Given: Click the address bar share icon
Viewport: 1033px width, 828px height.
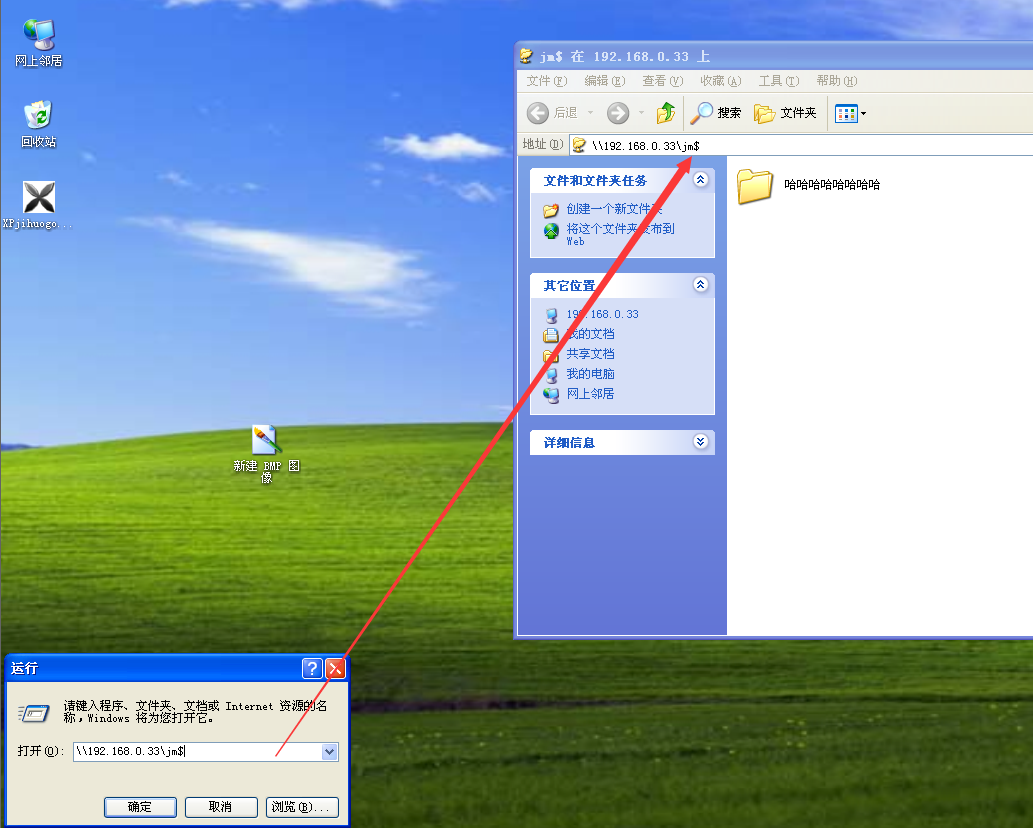Looking at the screenshot, I should 579,145.
